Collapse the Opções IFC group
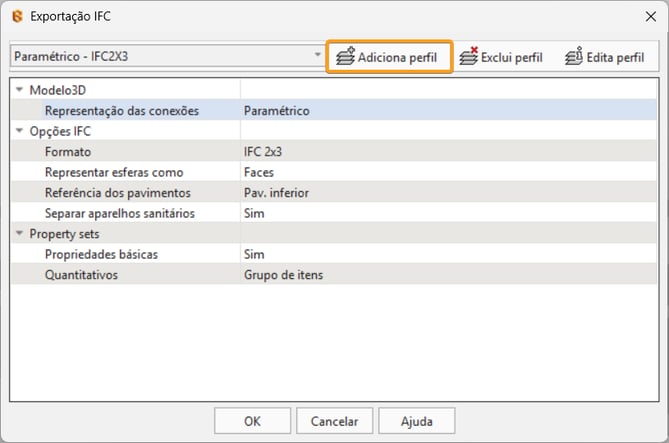The height and width of the screenshot is (443, 669). pos(19,132)
